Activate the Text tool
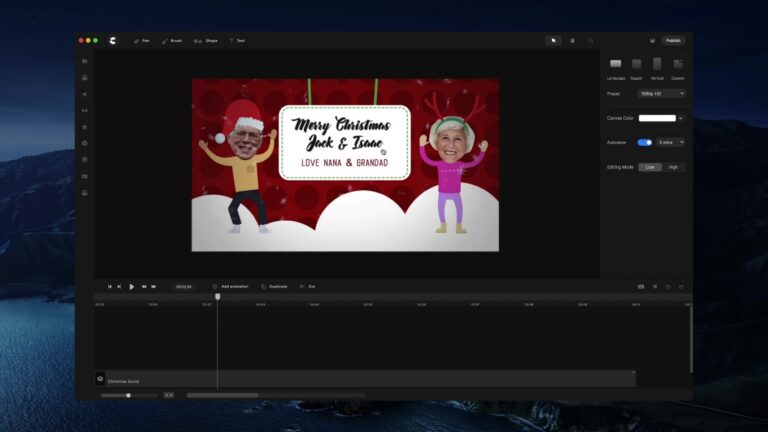Image resolution: width=768 pixels, height=432 pixels. [x=237, y=41]
